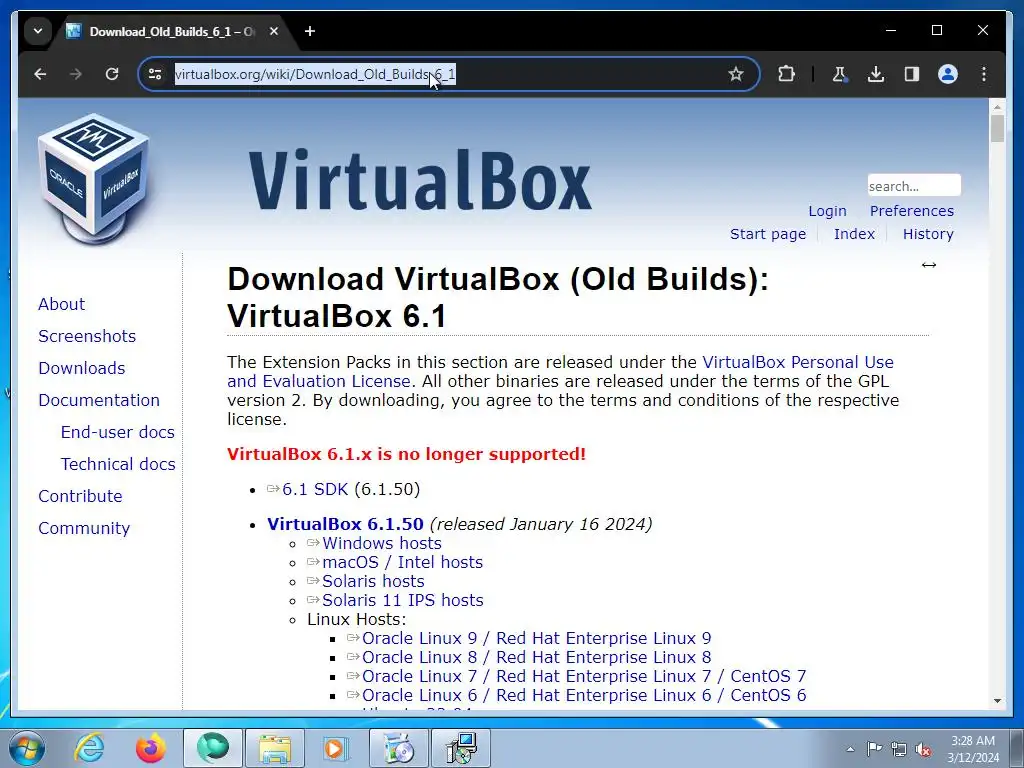1024x768 pixels.
Task: Open End-user docs in the sidebar
Action: (x=118, y=432)
